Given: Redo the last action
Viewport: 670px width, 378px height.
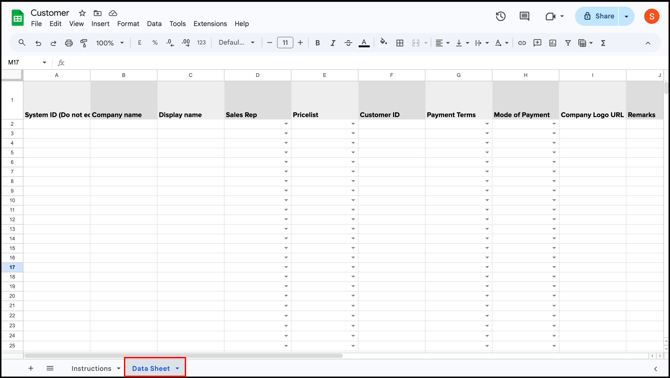Looking at the screenshot, I should (x=53, y=43).
